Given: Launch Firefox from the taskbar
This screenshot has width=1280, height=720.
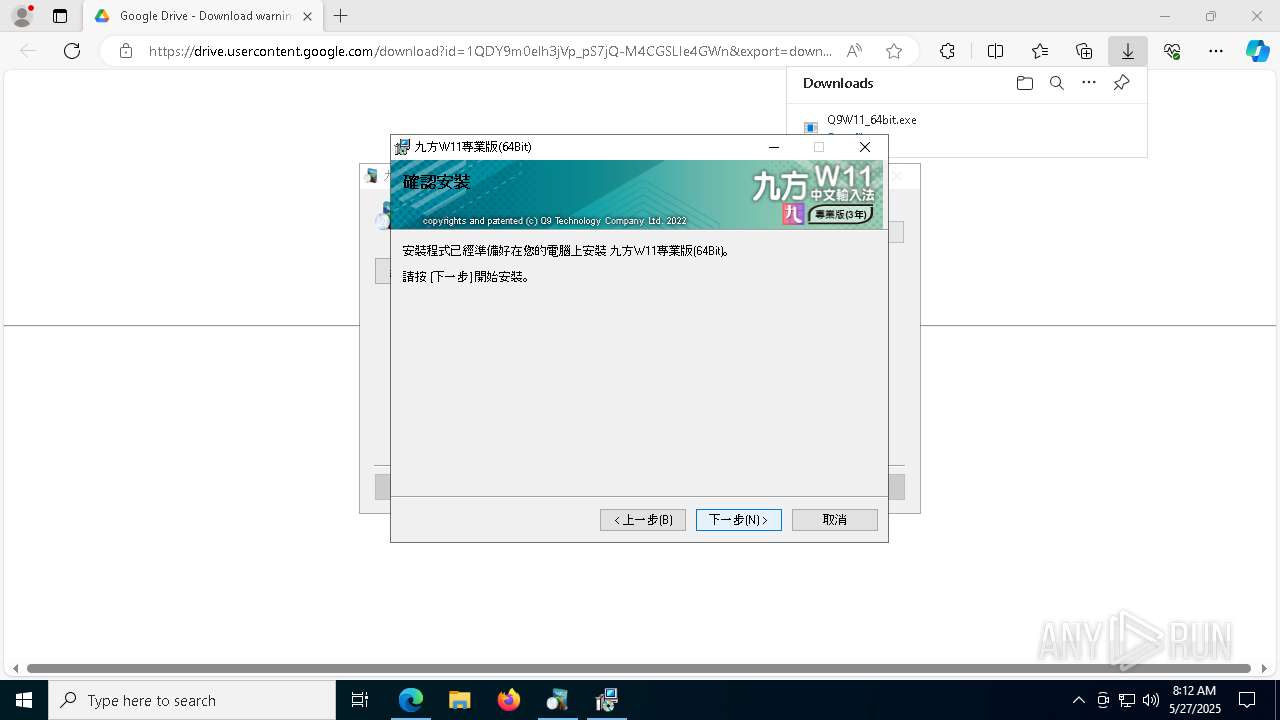Looking at the screenshot, I should (508, 700).
